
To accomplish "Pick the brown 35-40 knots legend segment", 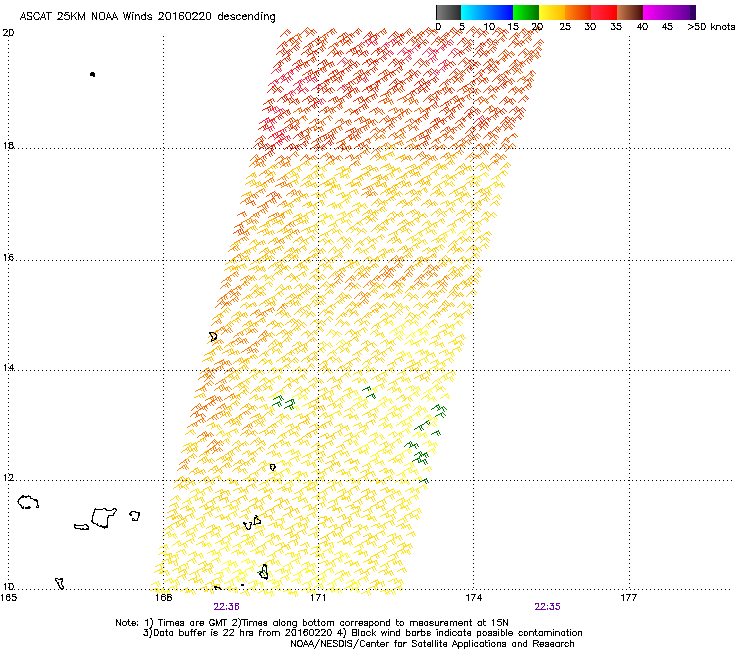I will tap(630, 12).
